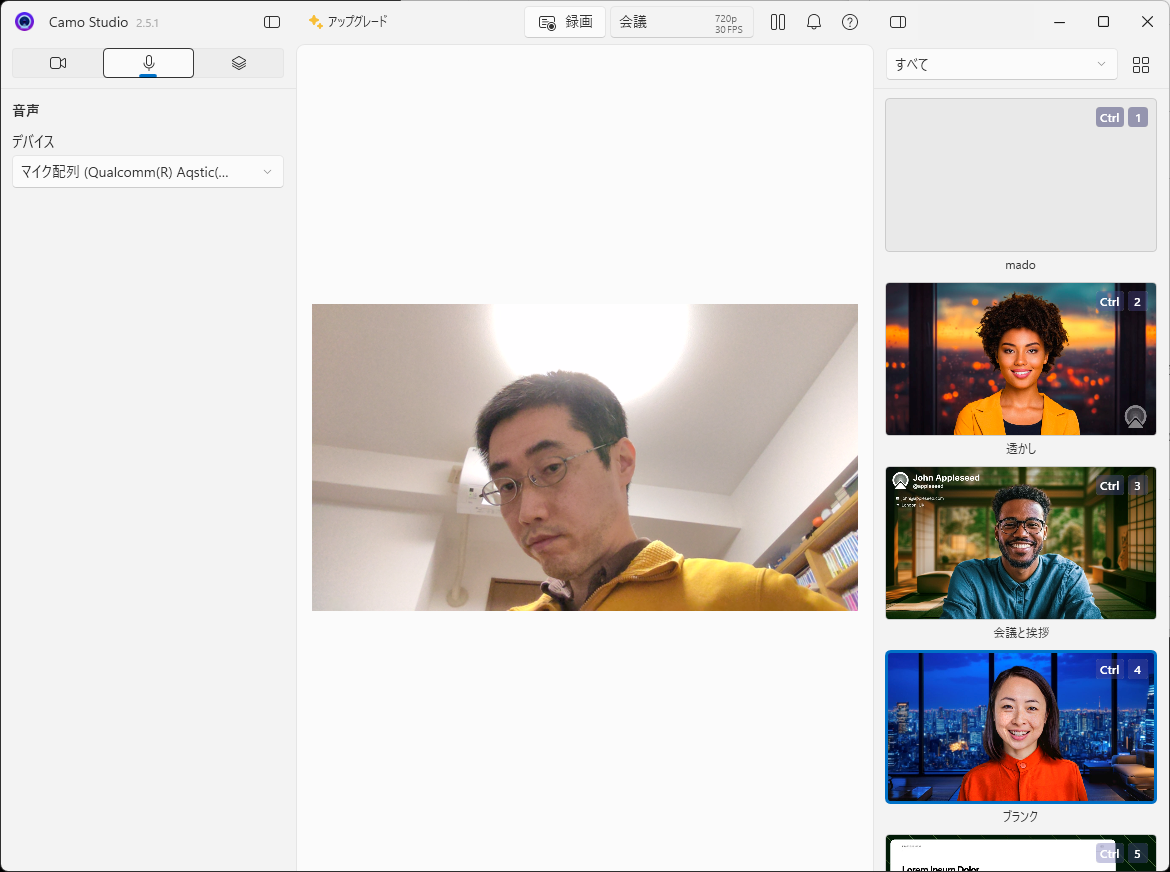Open the すべて filter dropdown
1170x872 pixels.
[1001, 64]
